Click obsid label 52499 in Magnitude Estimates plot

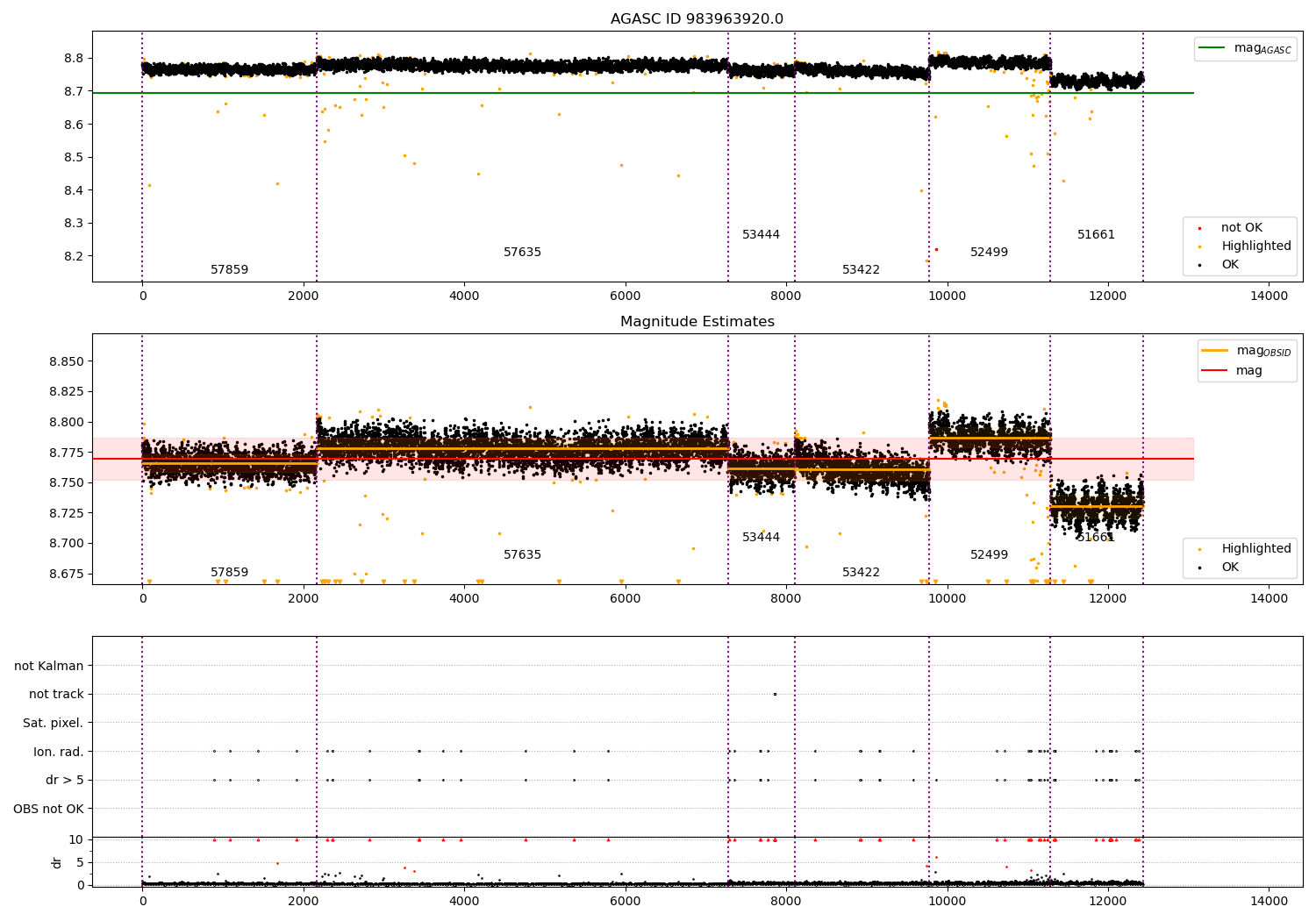(x=989, y=555)
